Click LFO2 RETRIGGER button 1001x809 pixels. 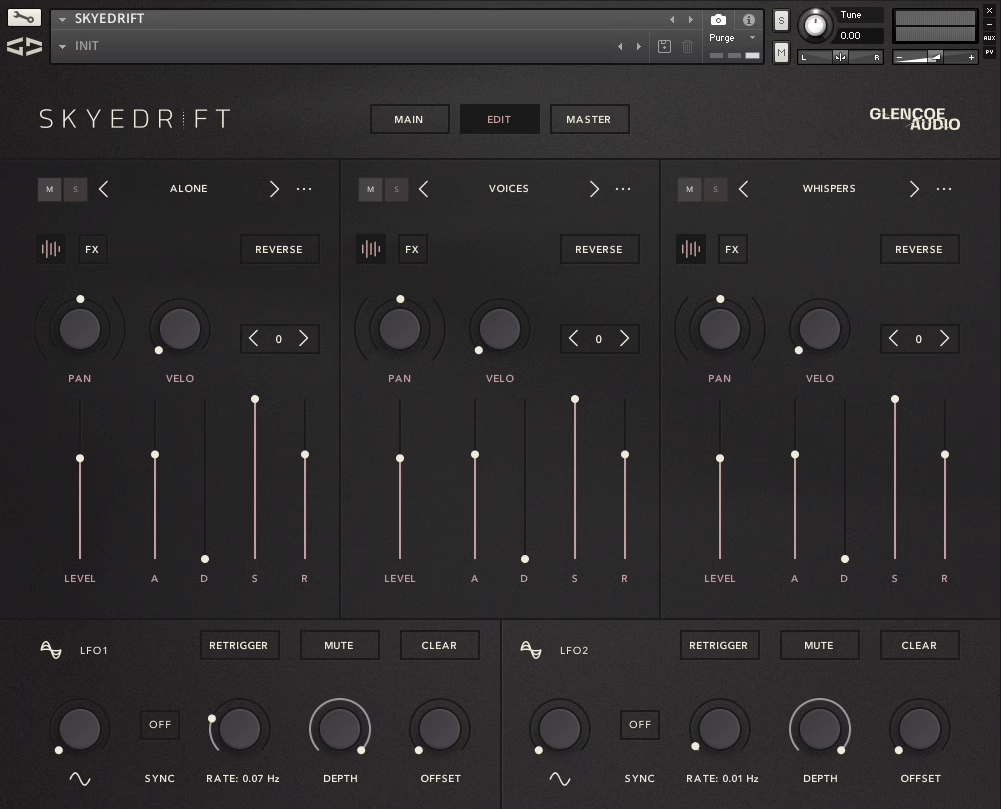[x=719, y=646]
